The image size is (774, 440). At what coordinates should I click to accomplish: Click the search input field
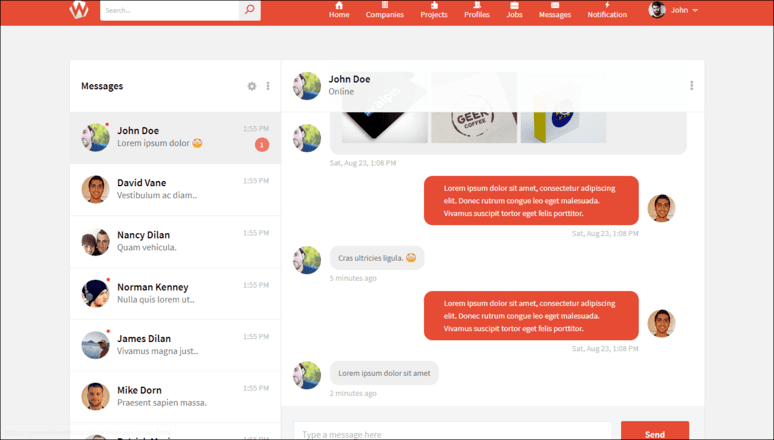tap(170, 10)
